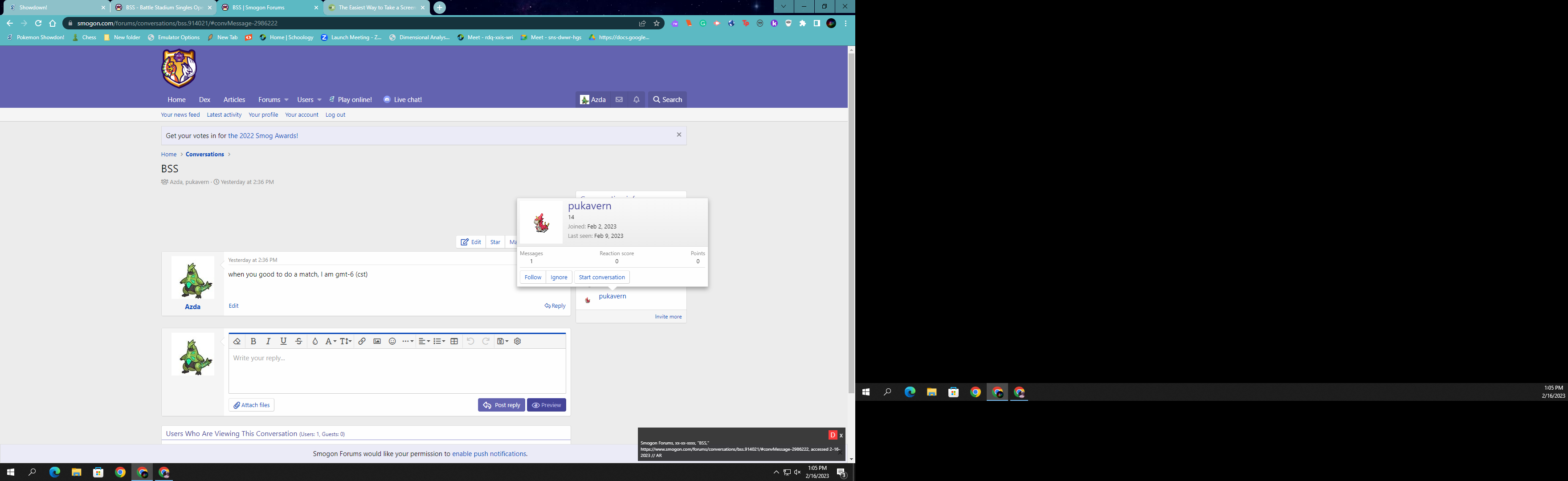The width and height of the screenshot is (1568, 481).
Task: Click the Invite more link
Action: [668, 317]
